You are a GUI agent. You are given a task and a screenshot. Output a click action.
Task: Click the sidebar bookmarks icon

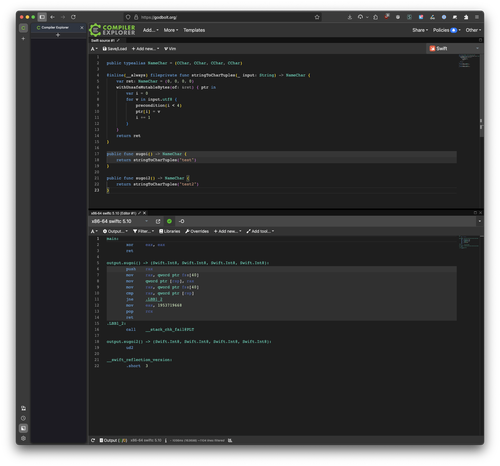tap(23, 408)
